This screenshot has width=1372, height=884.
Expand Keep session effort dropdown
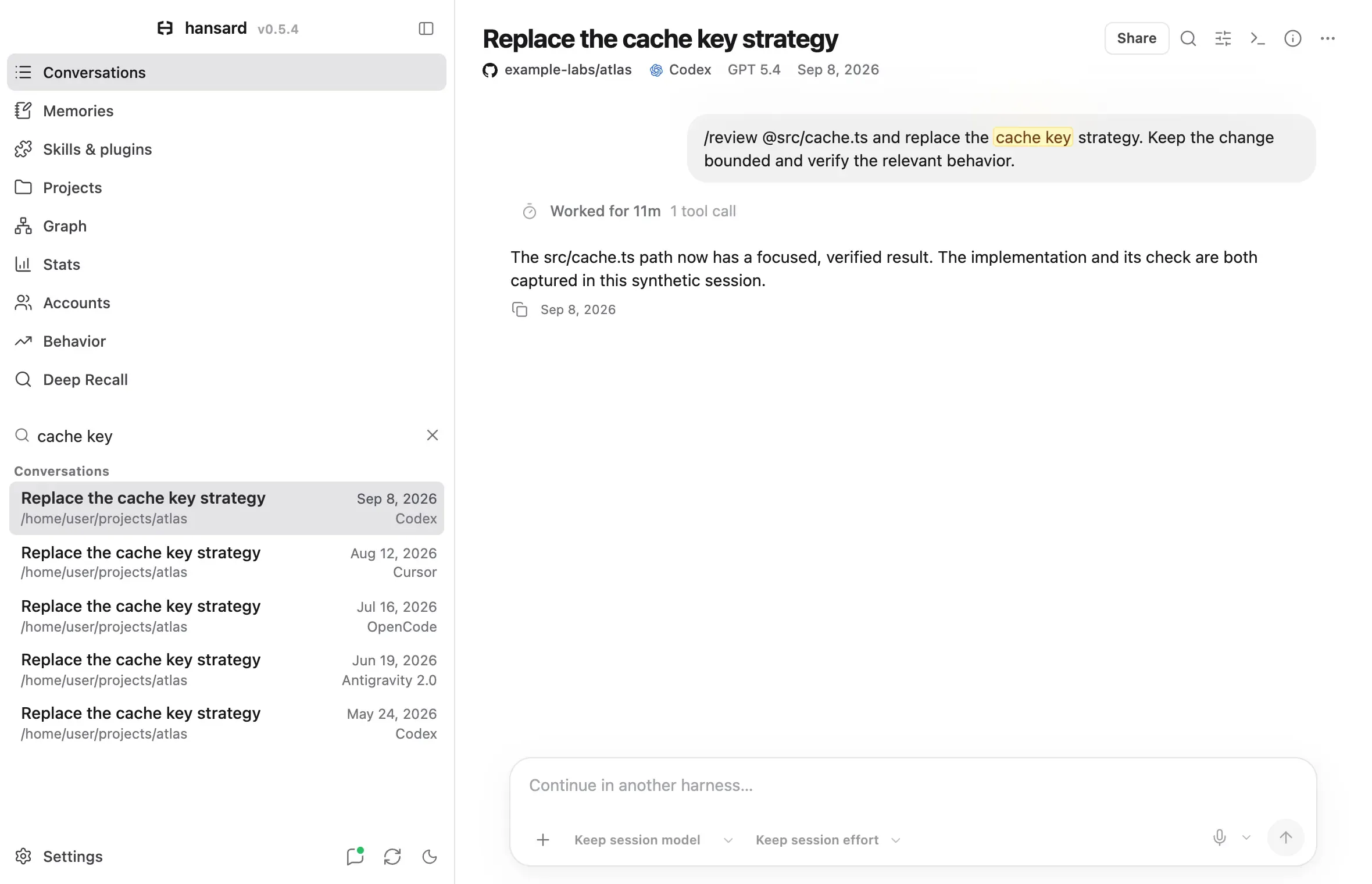point(828,840)
